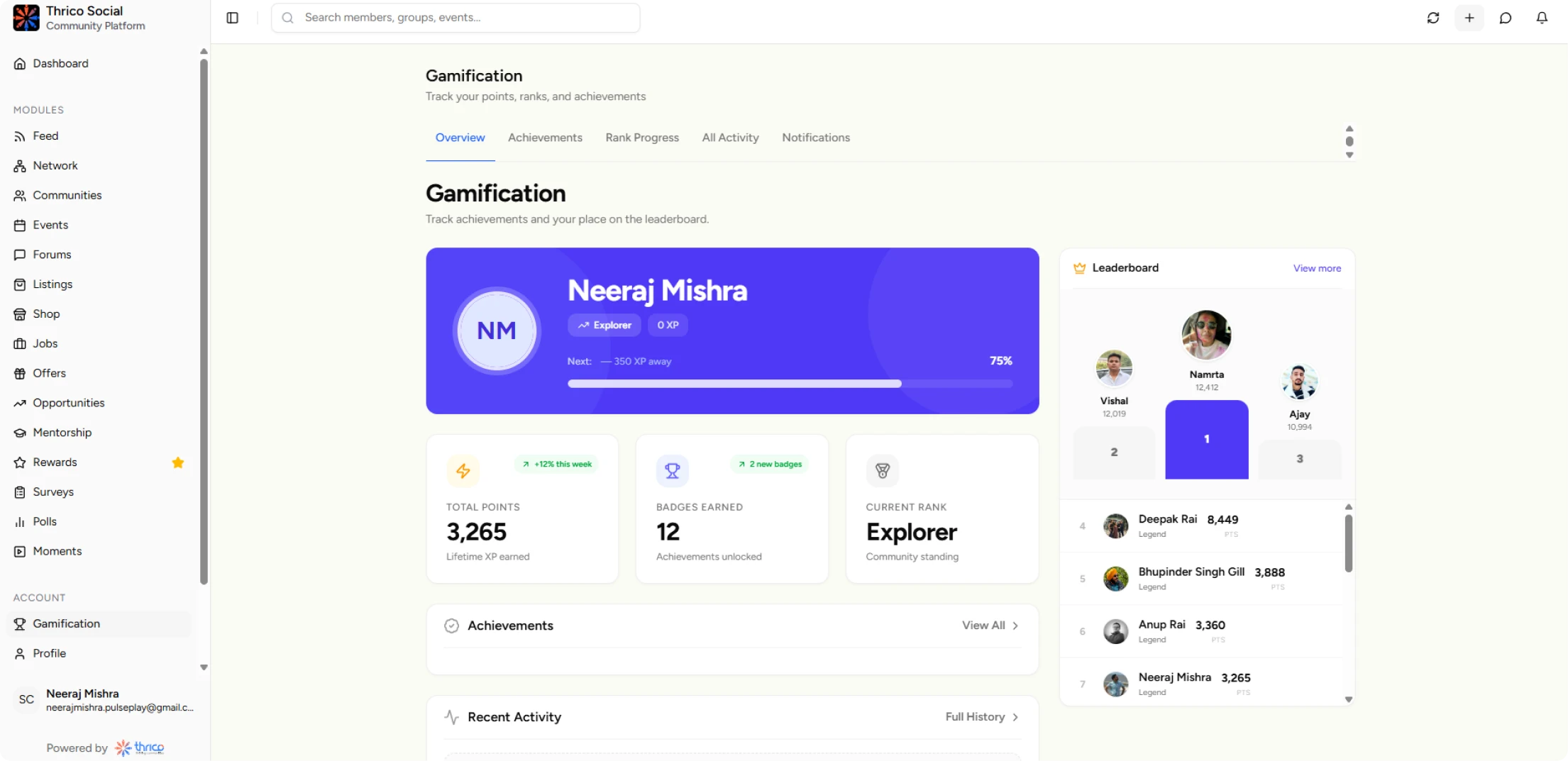Click the Bhupinder Singh Gill leaderboard row

click(1200, 579)
